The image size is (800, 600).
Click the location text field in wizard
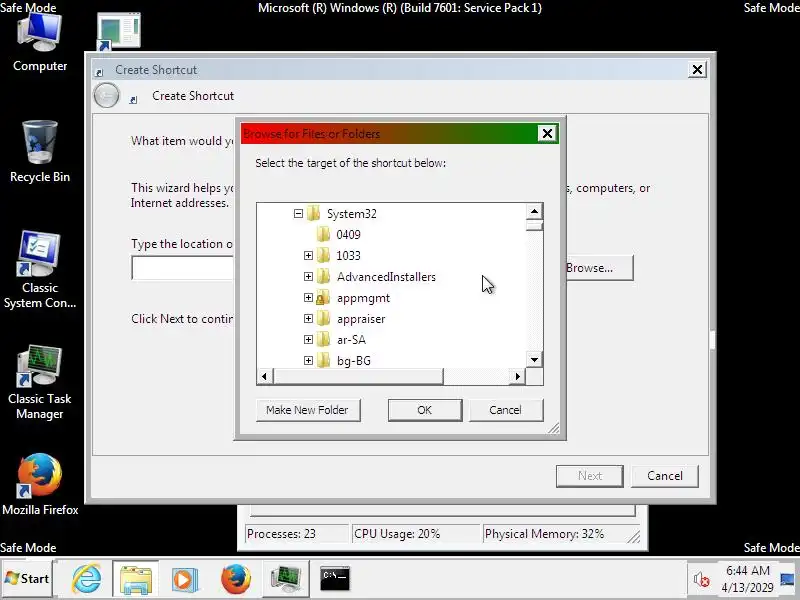182,268
